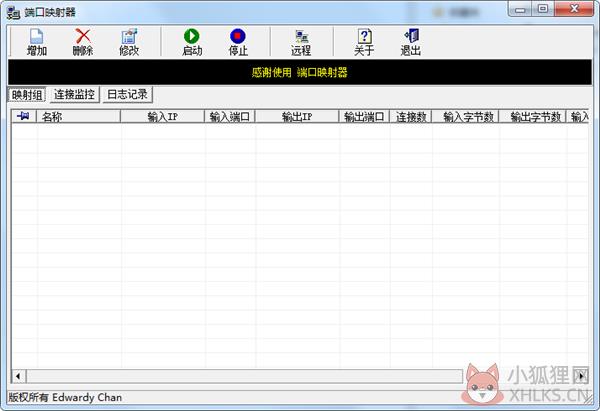Click the 删除 (Delete) red X icon
Screen dimensions: 600x411
[x=83, y=42]
